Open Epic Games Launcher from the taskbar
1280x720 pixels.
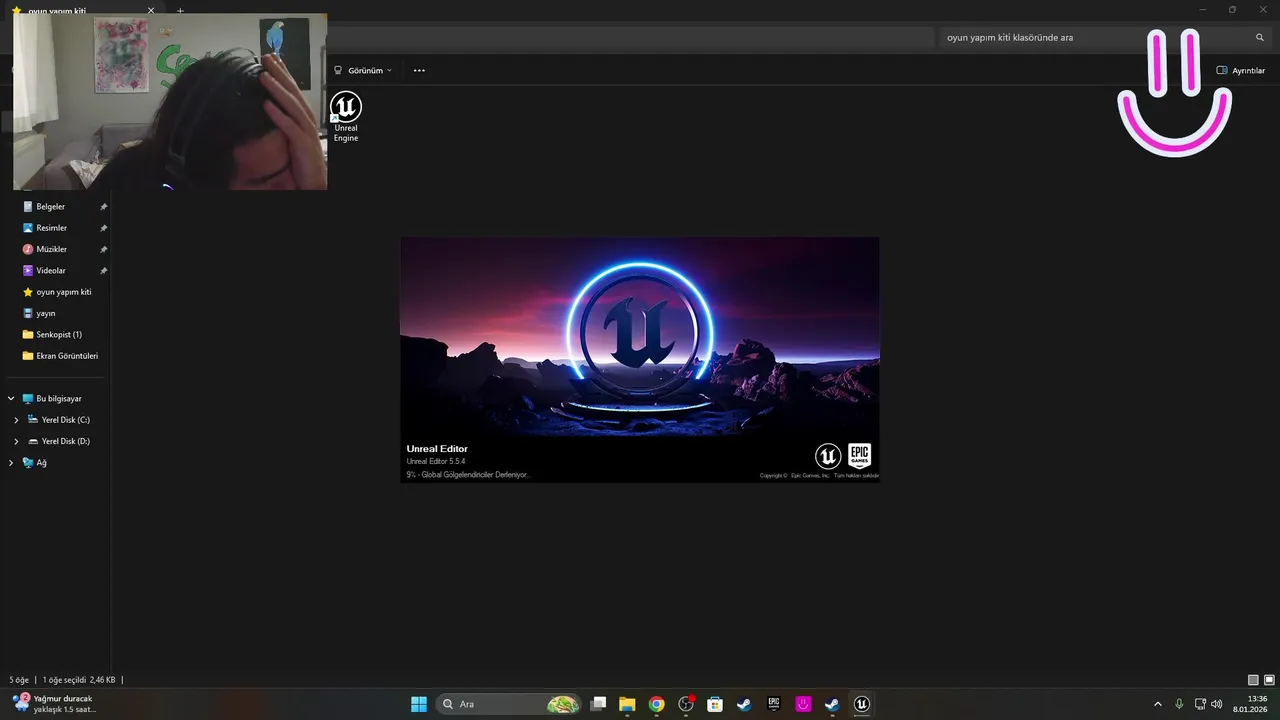pos(773,704)
